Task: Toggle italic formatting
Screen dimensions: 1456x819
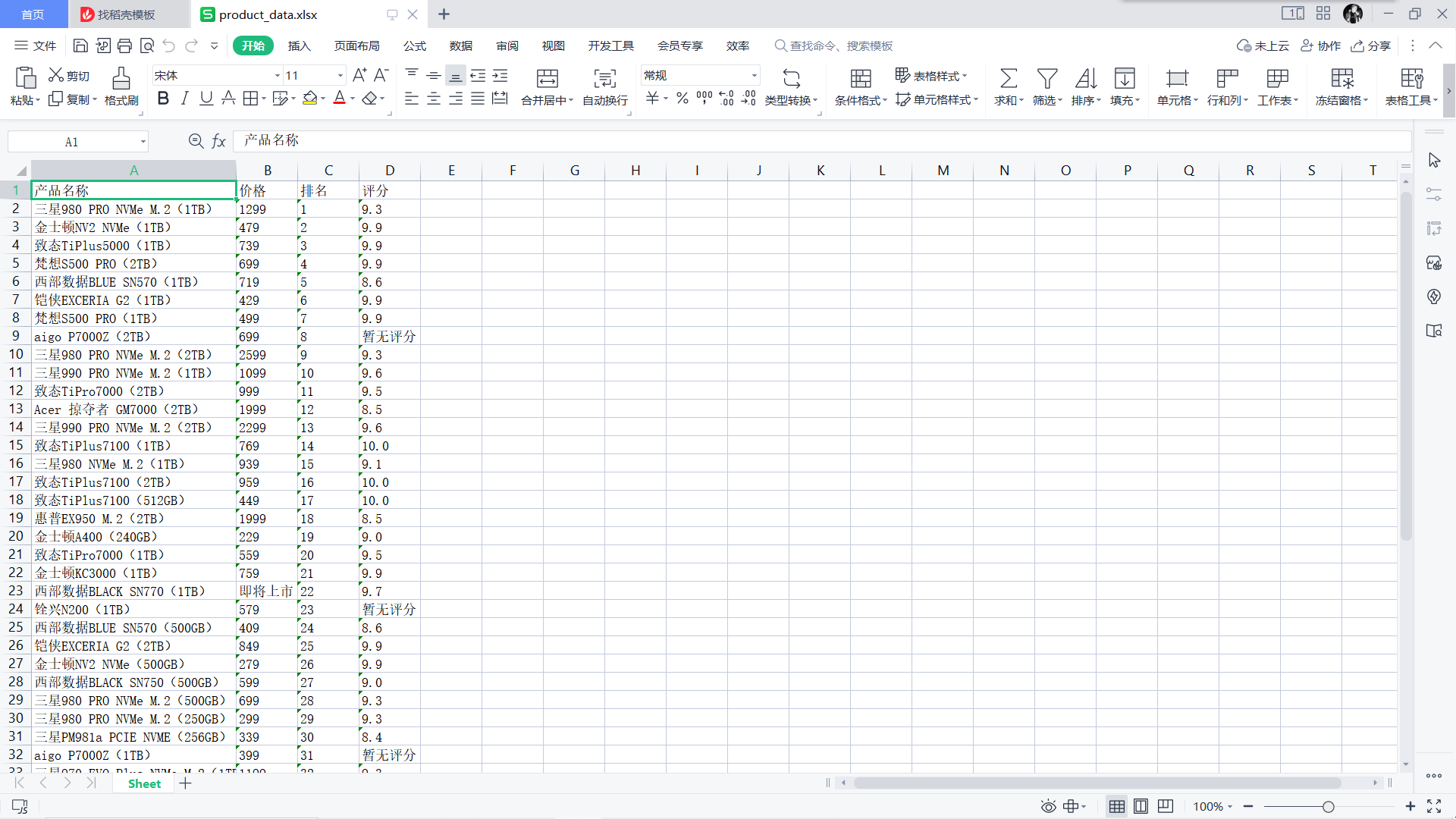Action: [184, 99]
